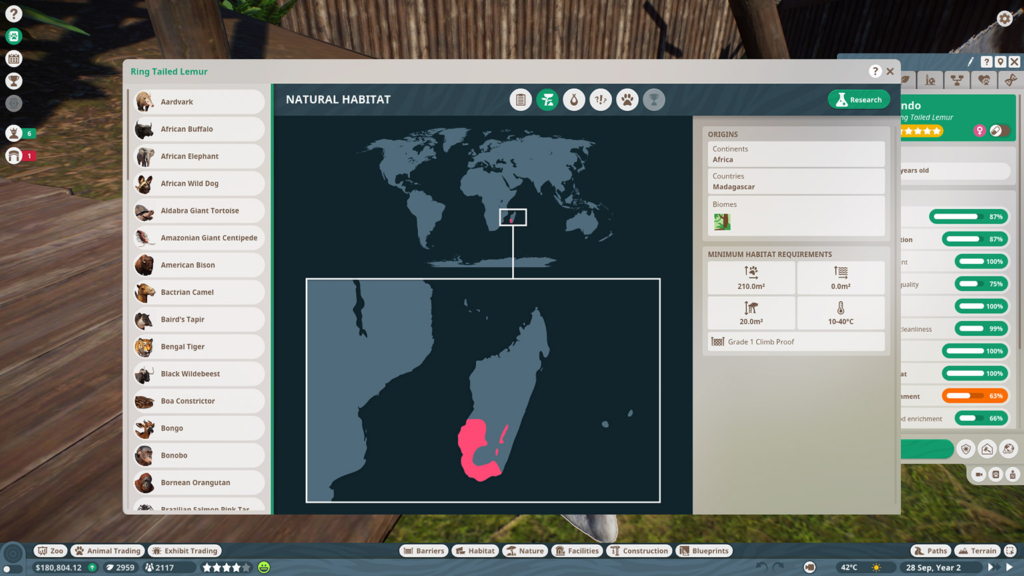The height and width of the screenshot is (576, 1024).
Task: Choose Aldabra Giant Tortoise entry
Action: tap(199, 211)
